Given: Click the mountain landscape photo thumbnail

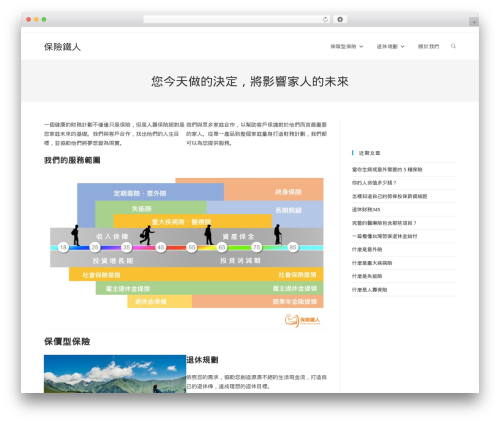Looking at the screenshot, I should point(115,374).
